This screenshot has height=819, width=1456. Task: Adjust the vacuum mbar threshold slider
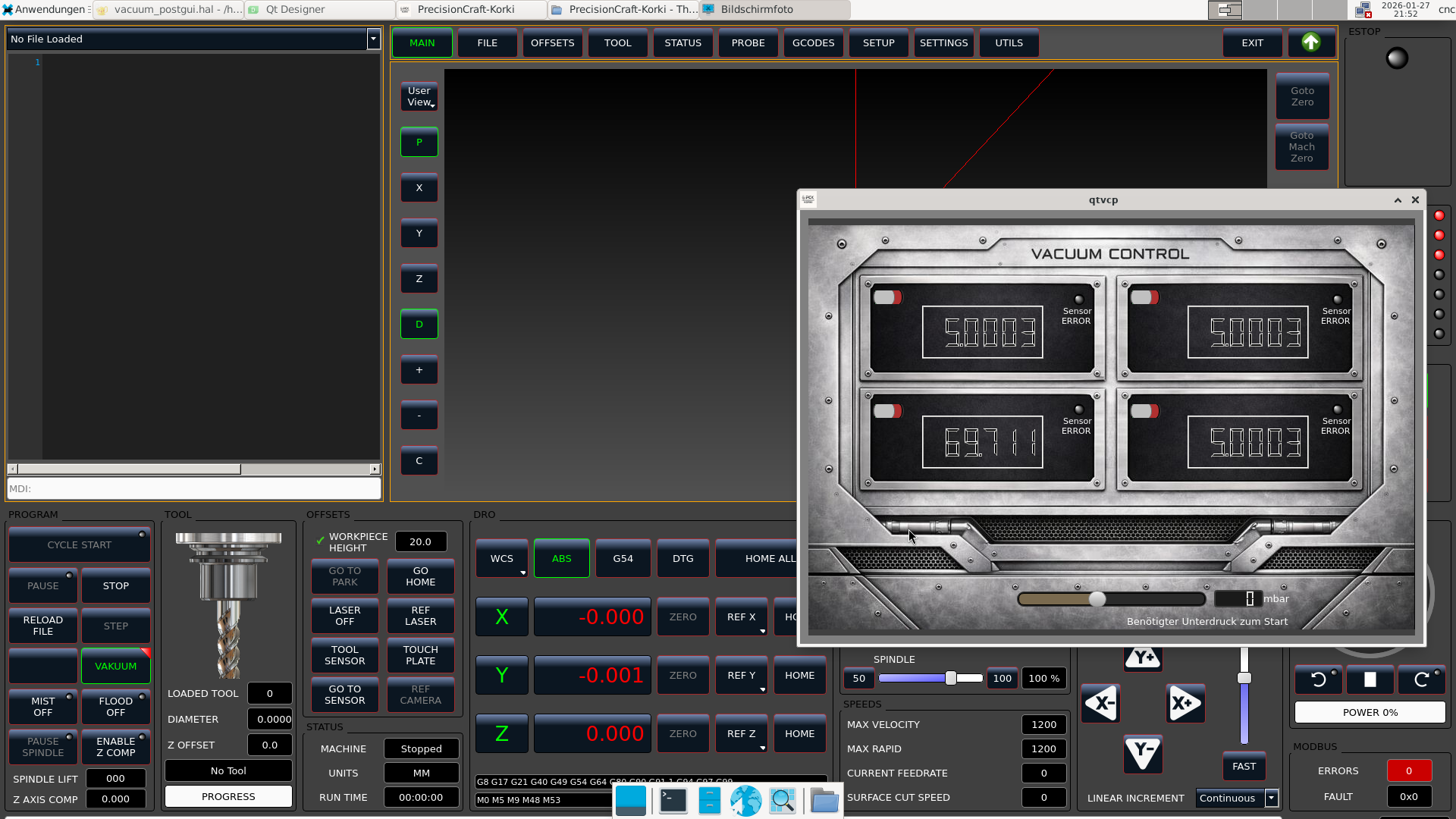(x=1097, y=599)
